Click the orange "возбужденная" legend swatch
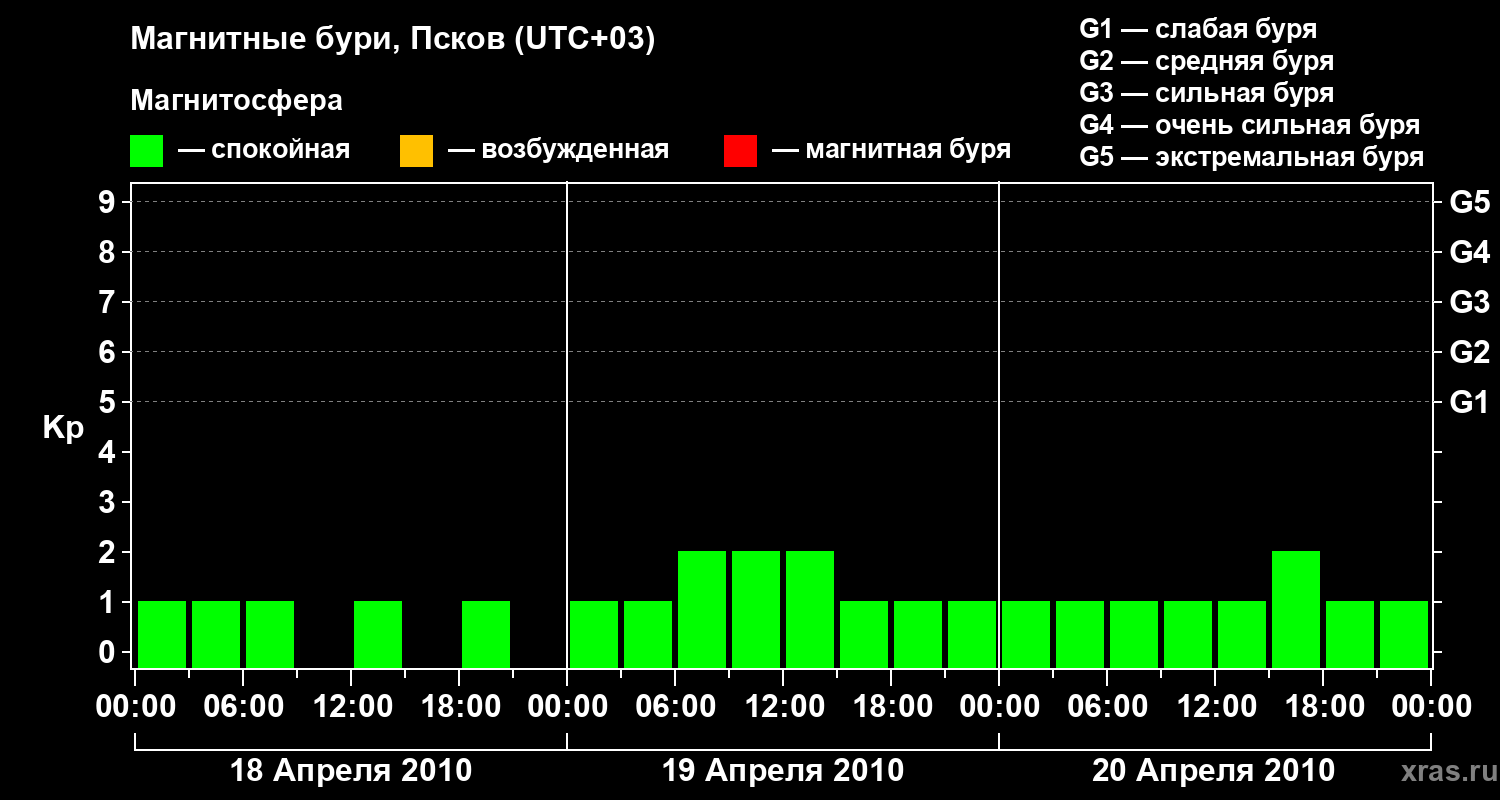Screen dimensions: 1500x800 click(416, 150)
